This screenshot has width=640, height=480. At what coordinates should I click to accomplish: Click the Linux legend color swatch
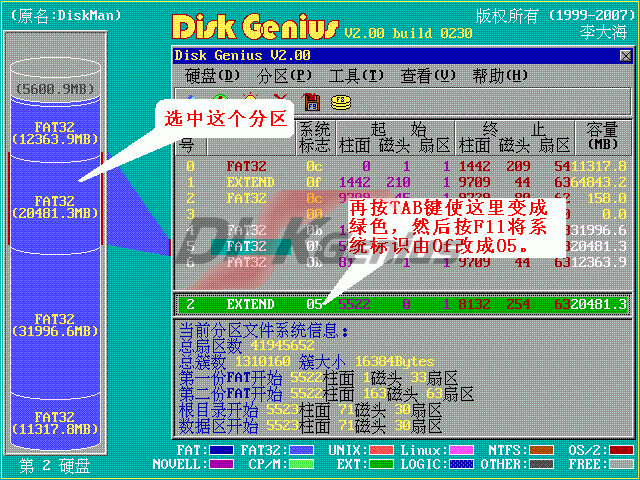point(461,450)
